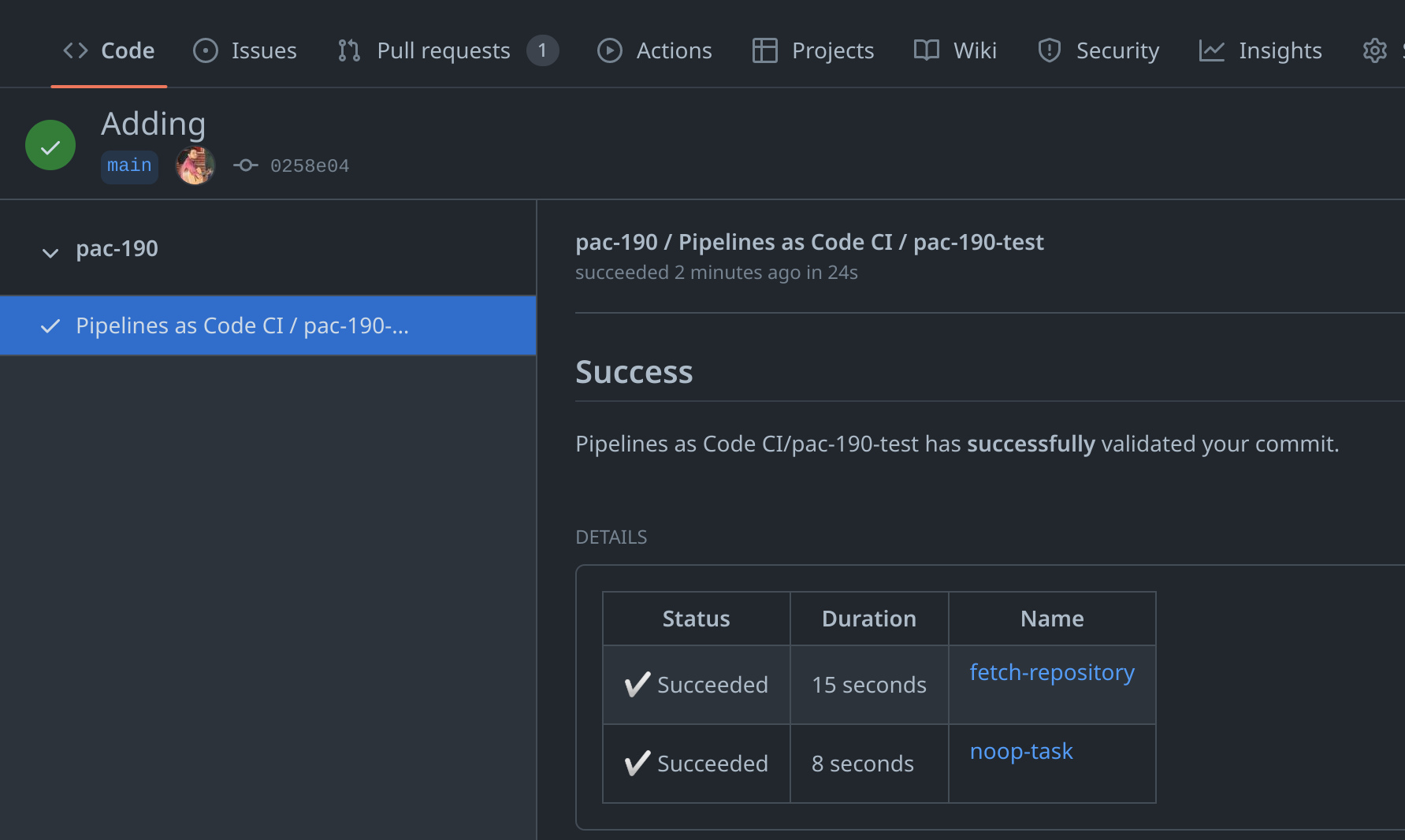Click the Security shield icon
This screenshot has height=840, width=1405.
pyautogui.click(x=1049, y=50)
